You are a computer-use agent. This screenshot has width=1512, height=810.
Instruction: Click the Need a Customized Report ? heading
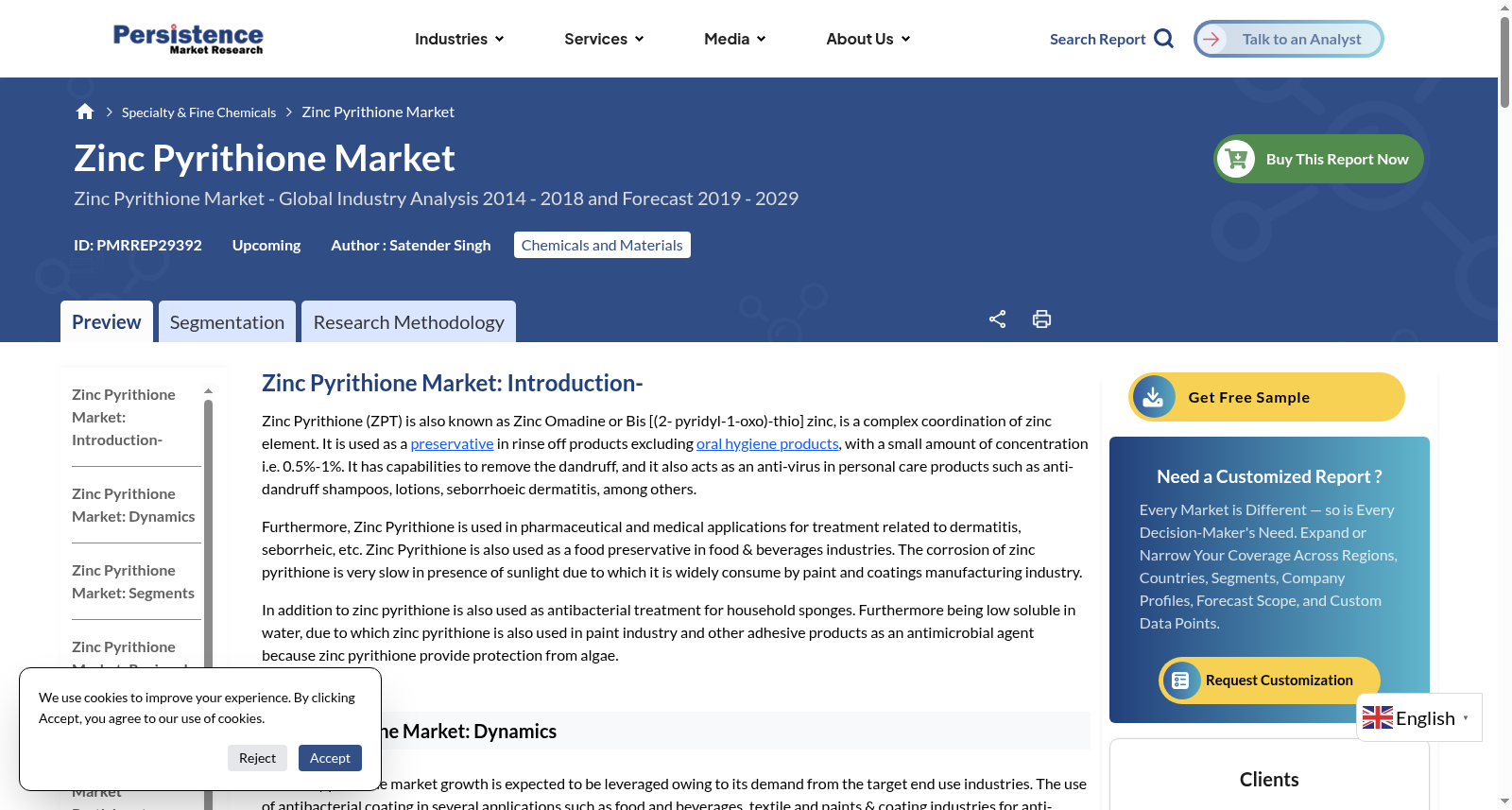point(1269,476)
